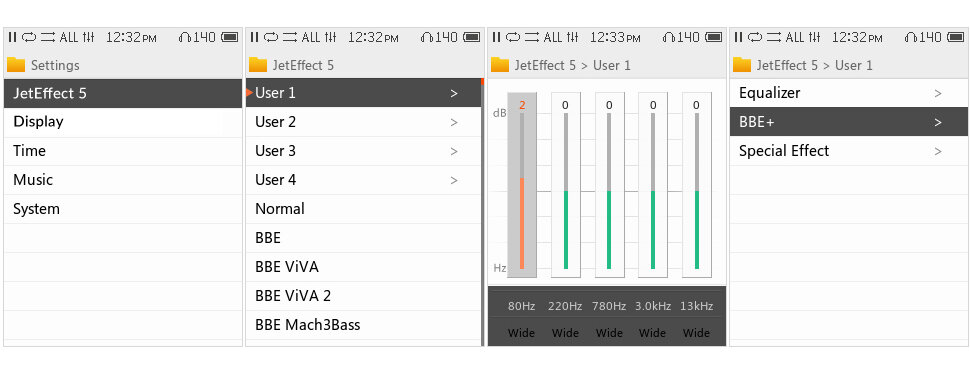Click folder icon beside JetEffect 5 title
Viewport: 970px width, 370px height.
[258, 64]
